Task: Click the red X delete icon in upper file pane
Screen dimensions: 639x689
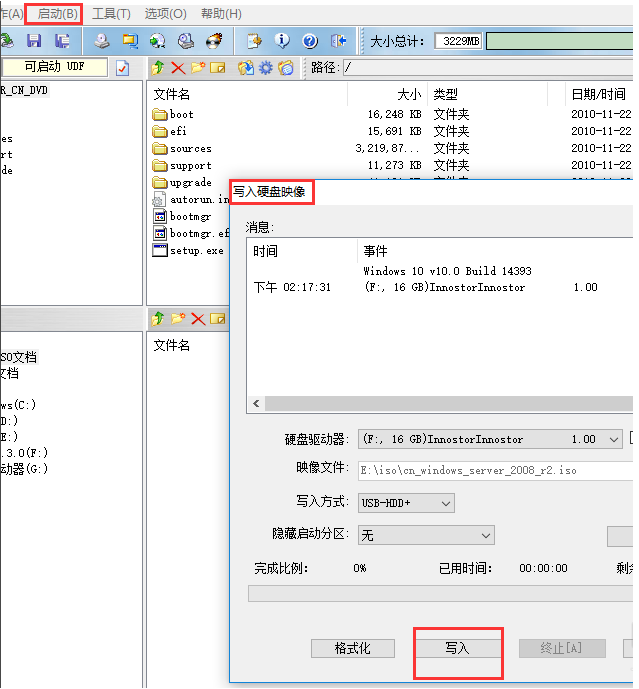Action: tap(178, 68)
